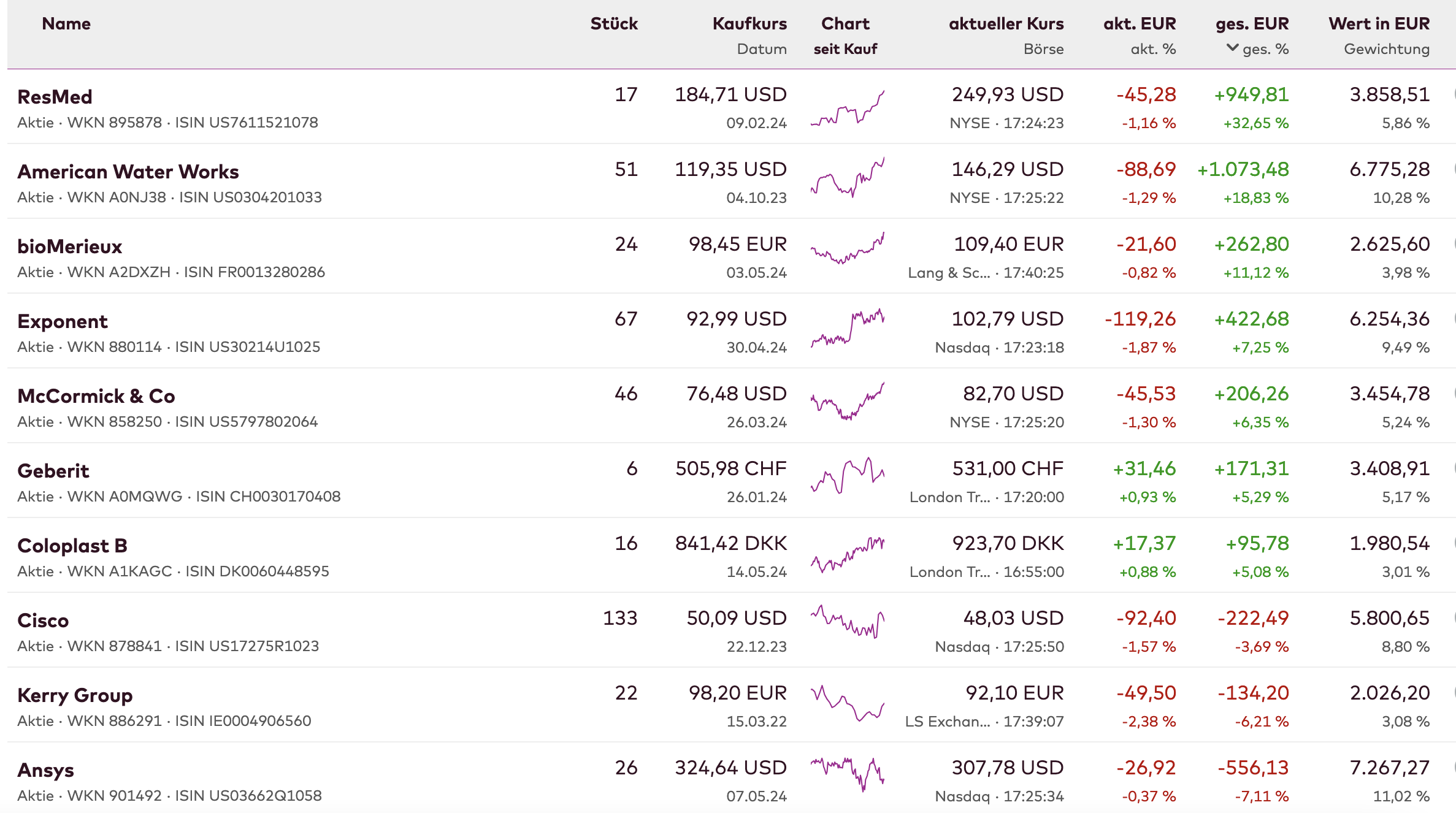Open Kerry Group stock page
This screenshot has width=1456, height=813.
coord(74,695)
